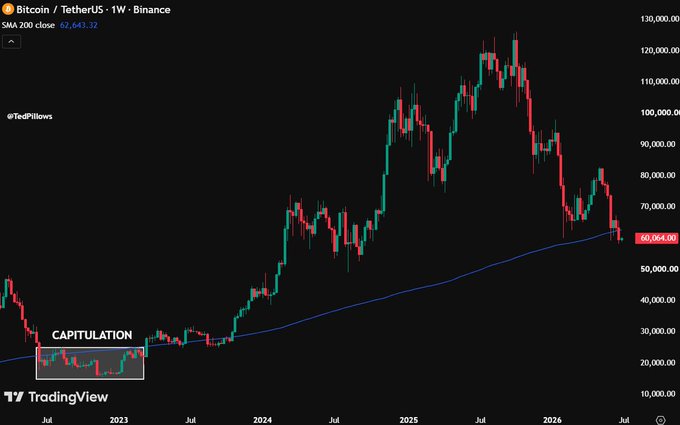Click the 80,000.00 price axis label

pyautogui.click(x=660, y=175)
